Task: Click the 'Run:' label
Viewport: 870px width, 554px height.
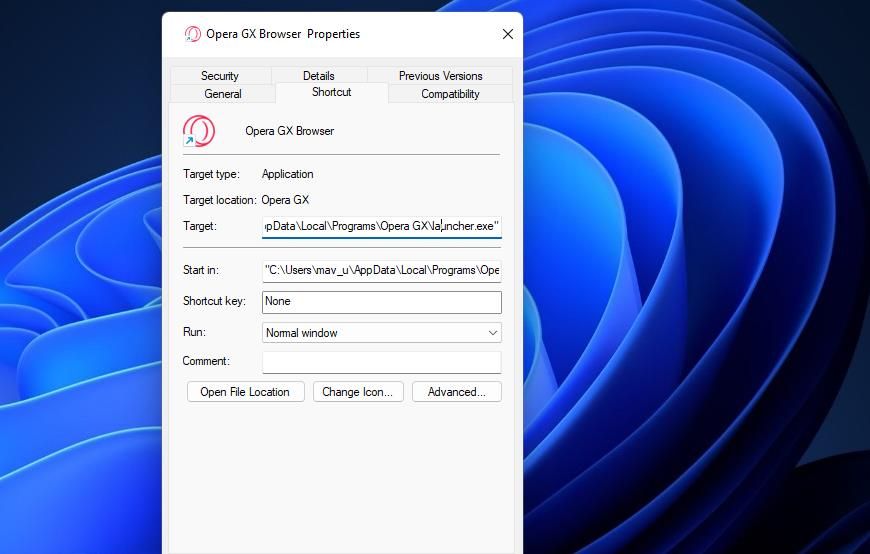Action: coord(194,332)
